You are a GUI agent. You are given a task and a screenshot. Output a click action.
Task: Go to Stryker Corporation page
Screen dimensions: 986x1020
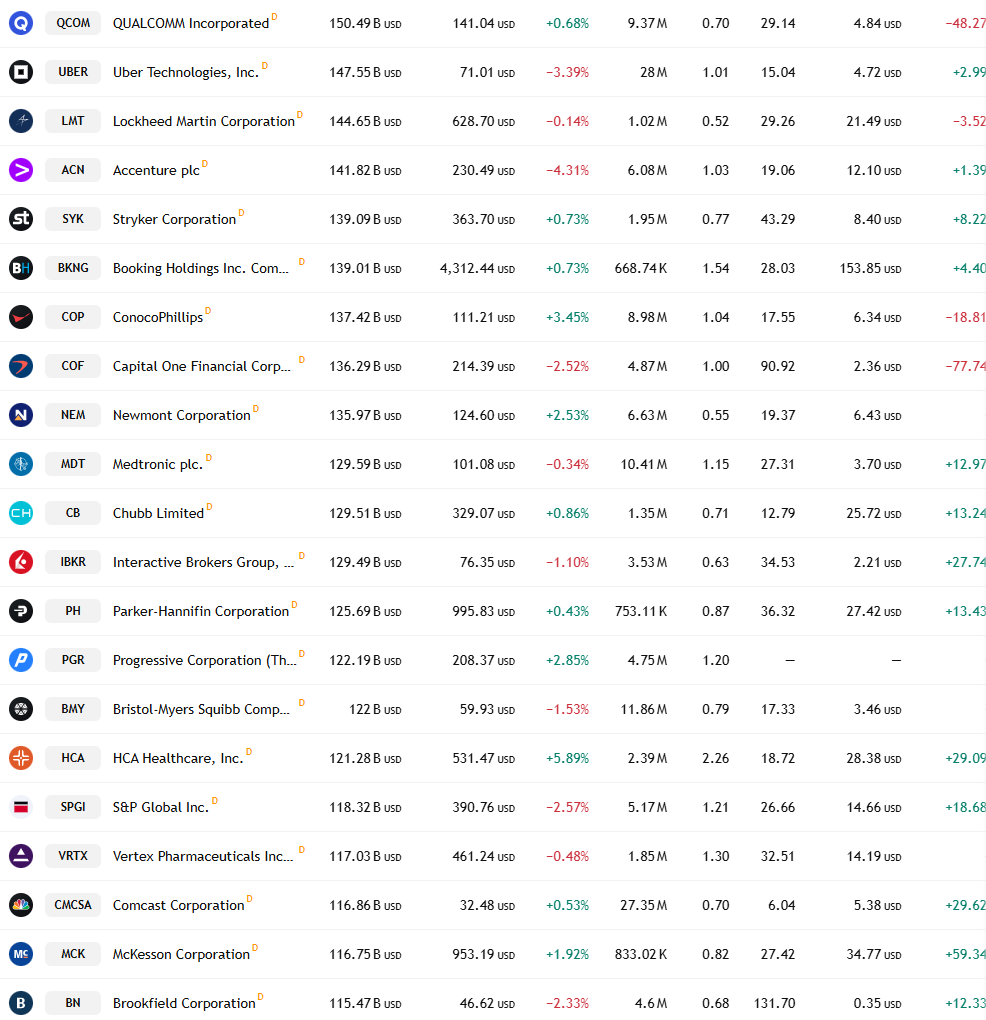point(174,219)
